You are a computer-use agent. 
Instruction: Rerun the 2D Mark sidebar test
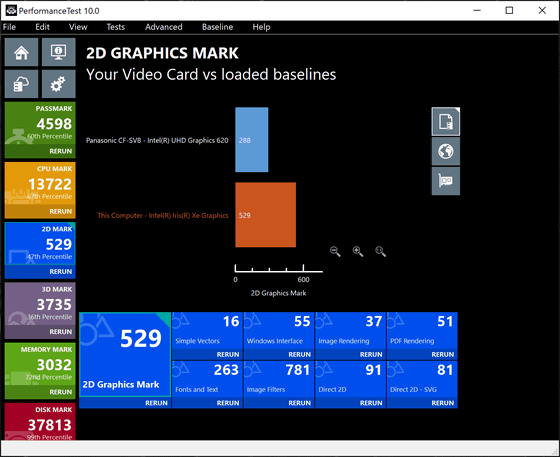60,272
